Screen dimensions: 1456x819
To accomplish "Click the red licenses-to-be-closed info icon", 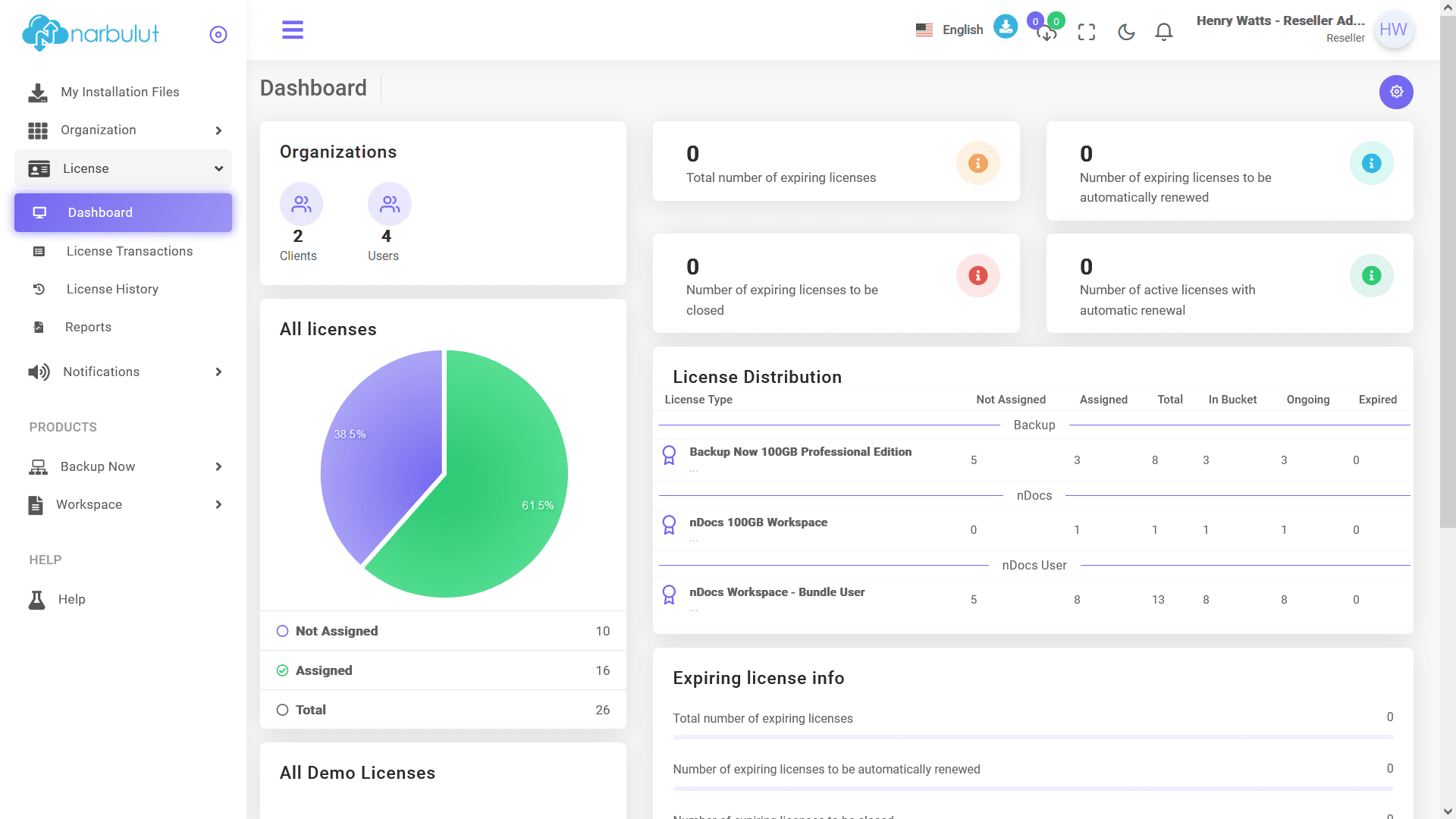I will click(x=978, y=275).
